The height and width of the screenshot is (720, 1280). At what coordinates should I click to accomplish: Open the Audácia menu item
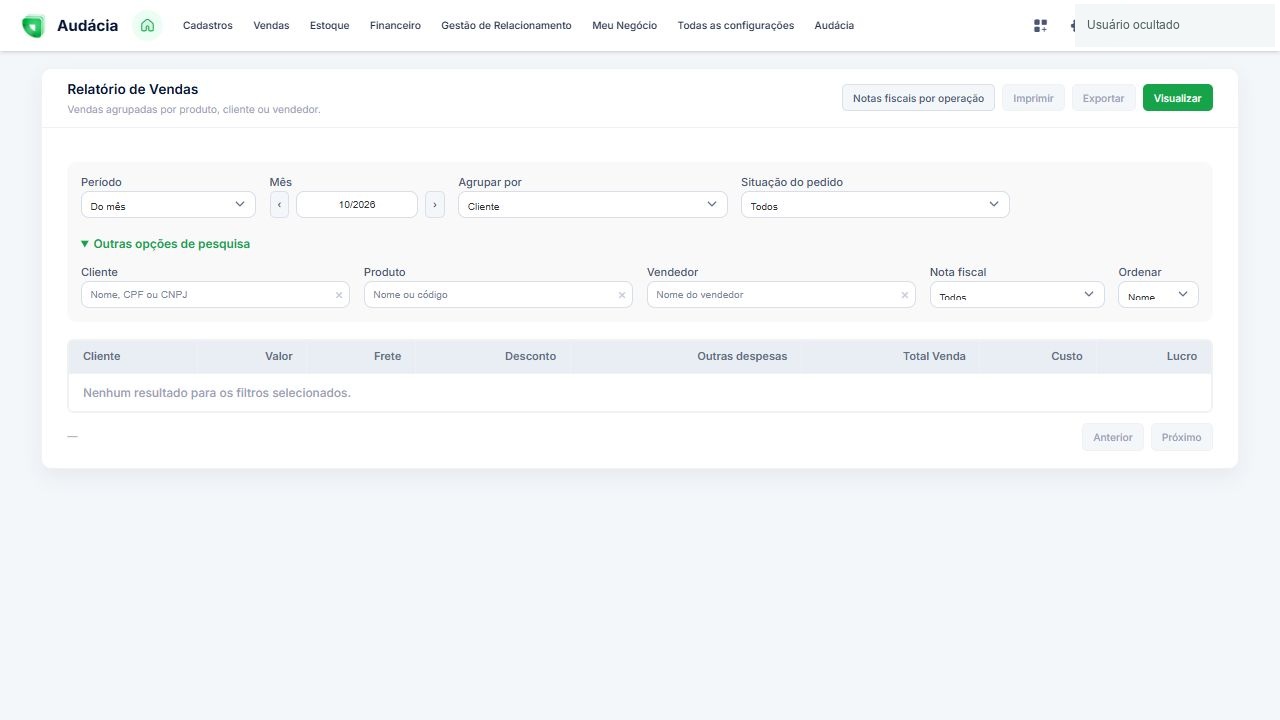click(834, 26)
